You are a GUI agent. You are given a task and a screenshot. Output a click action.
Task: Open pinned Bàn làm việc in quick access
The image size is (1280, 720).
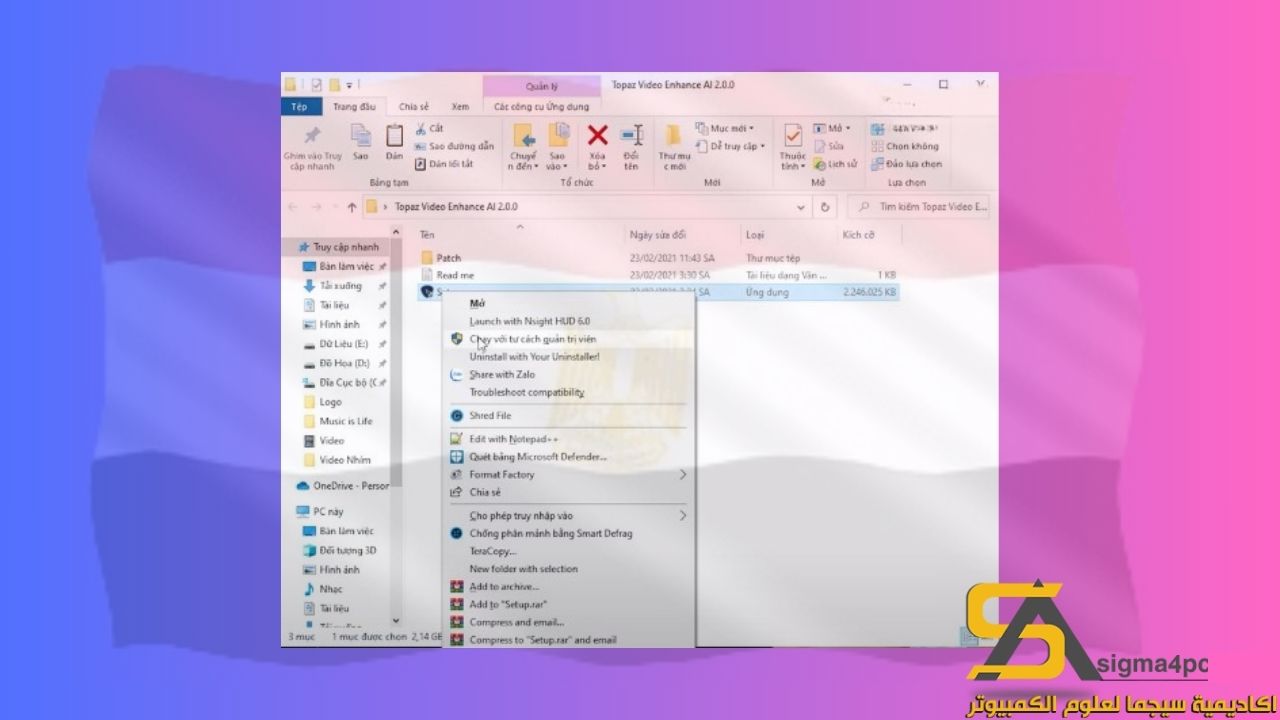click(x=346, y=267)
